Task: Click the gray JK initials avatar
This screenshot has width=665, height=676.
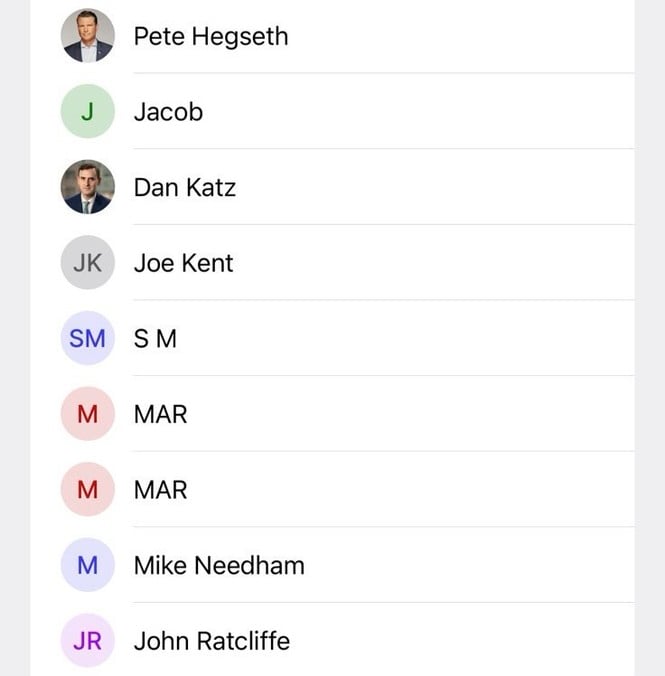Action: click(x=88, y=263)
